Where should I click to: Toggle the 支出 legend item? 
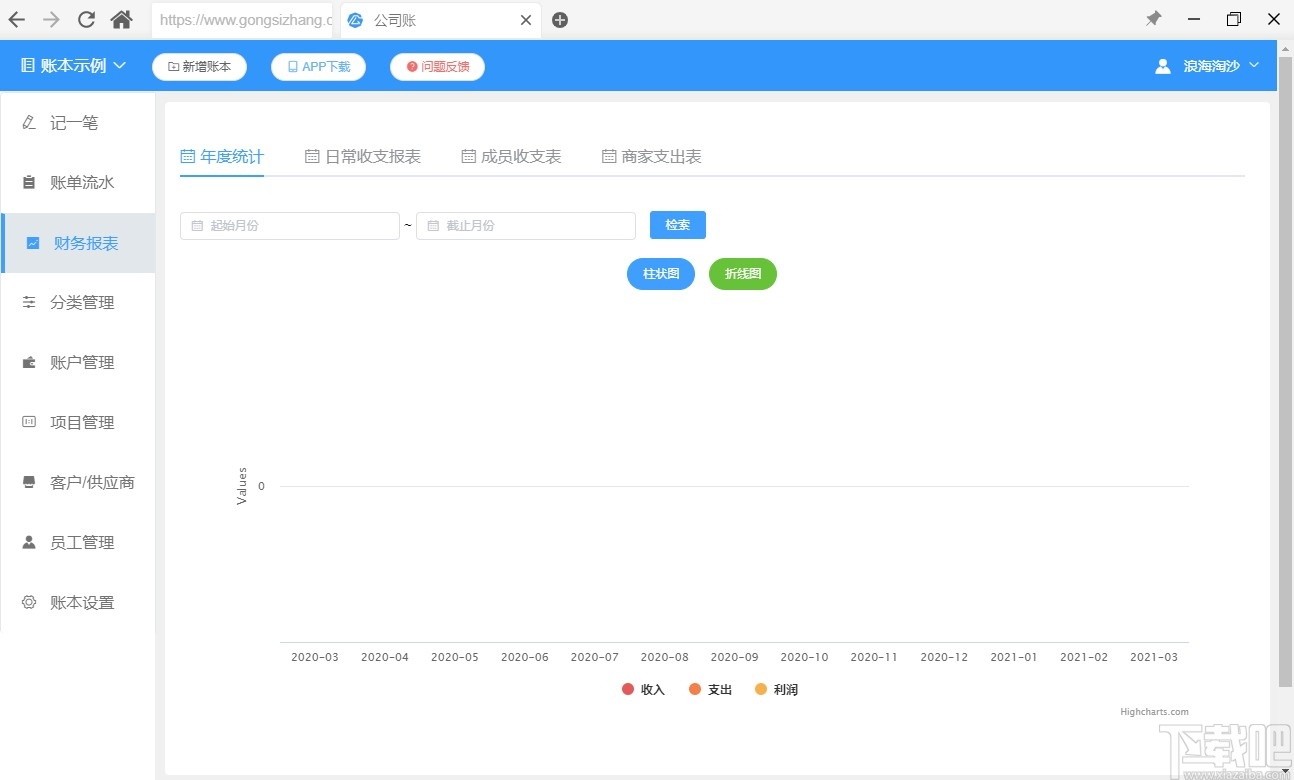(710, 689)
